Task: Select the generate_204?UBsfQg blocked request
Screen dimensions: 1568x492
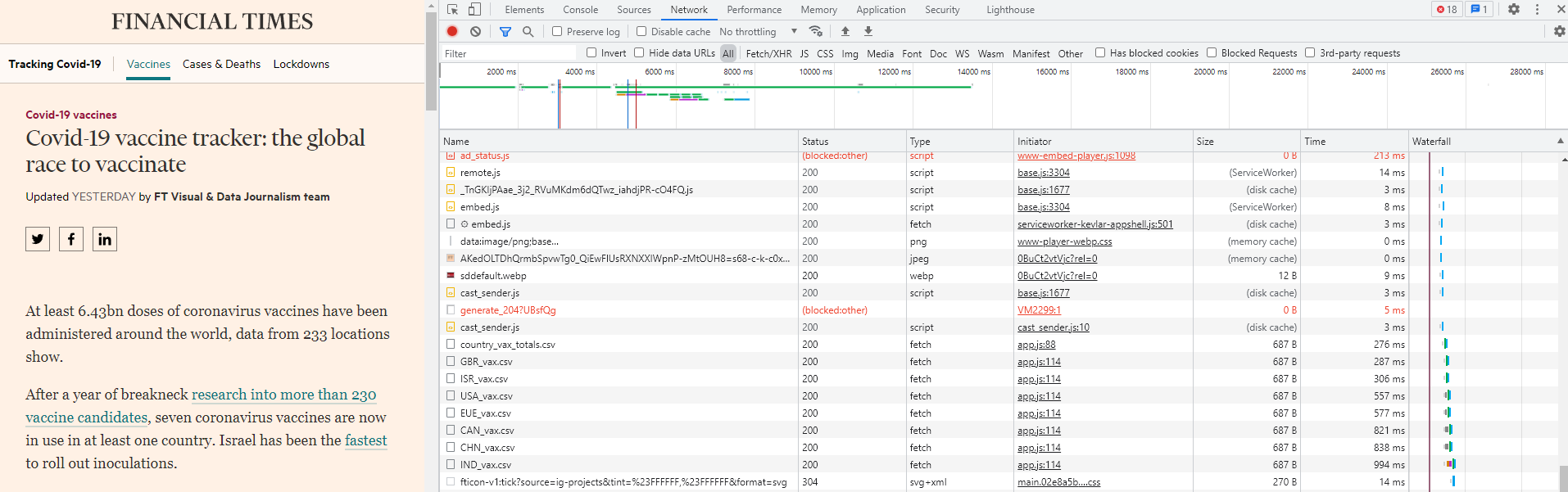Action: pos(999,310)
